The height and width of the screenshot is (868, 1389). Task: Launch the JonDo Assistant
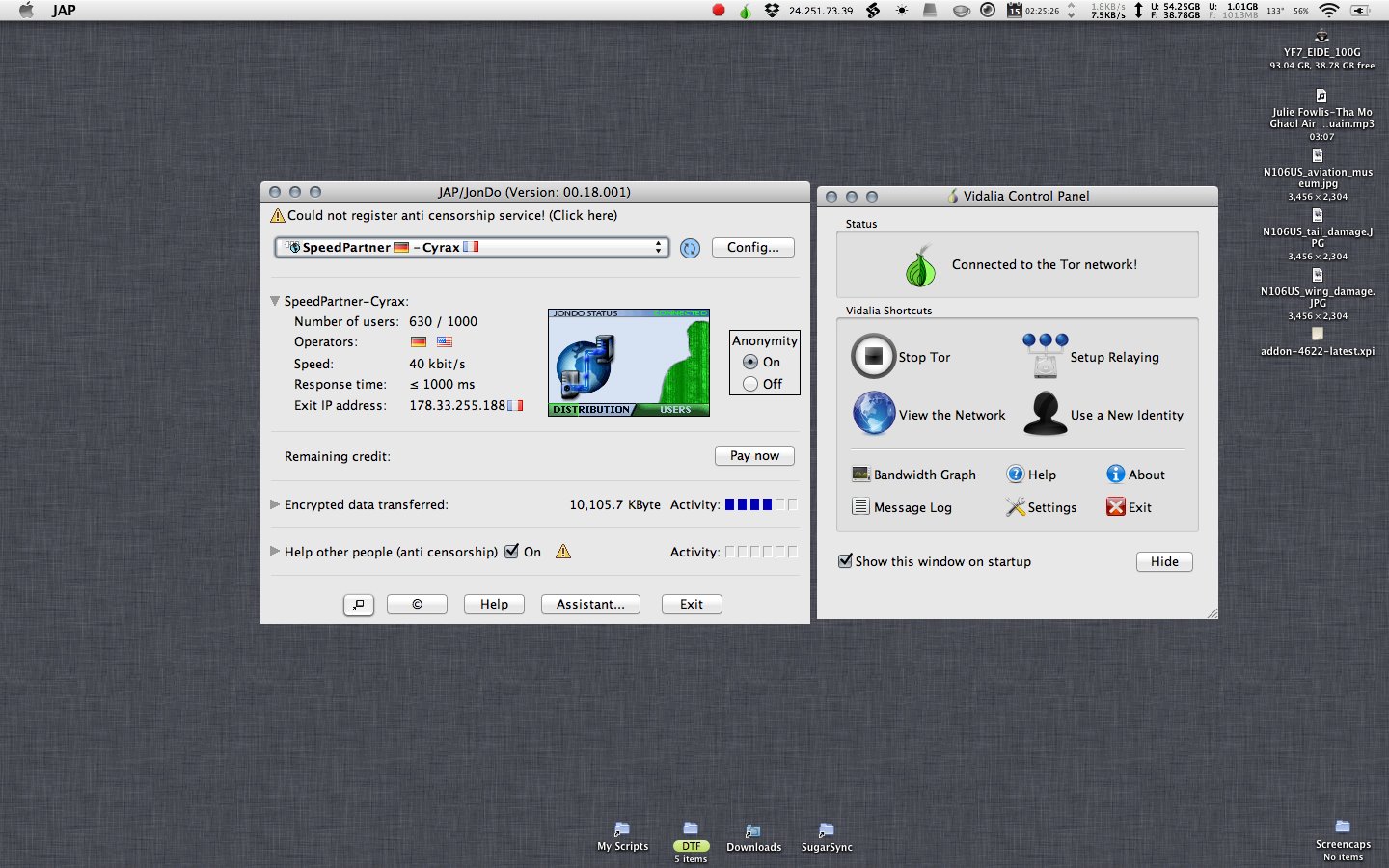point(590,604)
